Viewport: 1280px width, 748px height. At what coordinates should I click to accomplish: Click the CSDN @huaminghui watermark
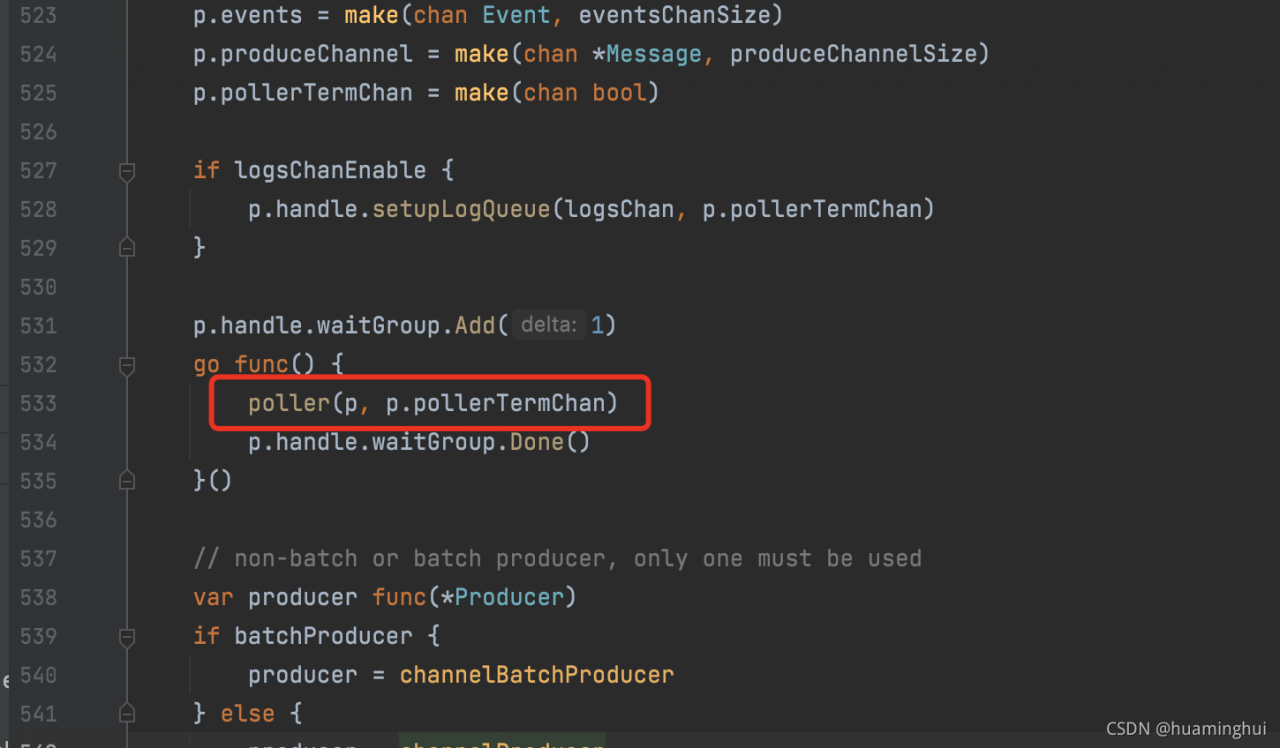click(1185, 729)
